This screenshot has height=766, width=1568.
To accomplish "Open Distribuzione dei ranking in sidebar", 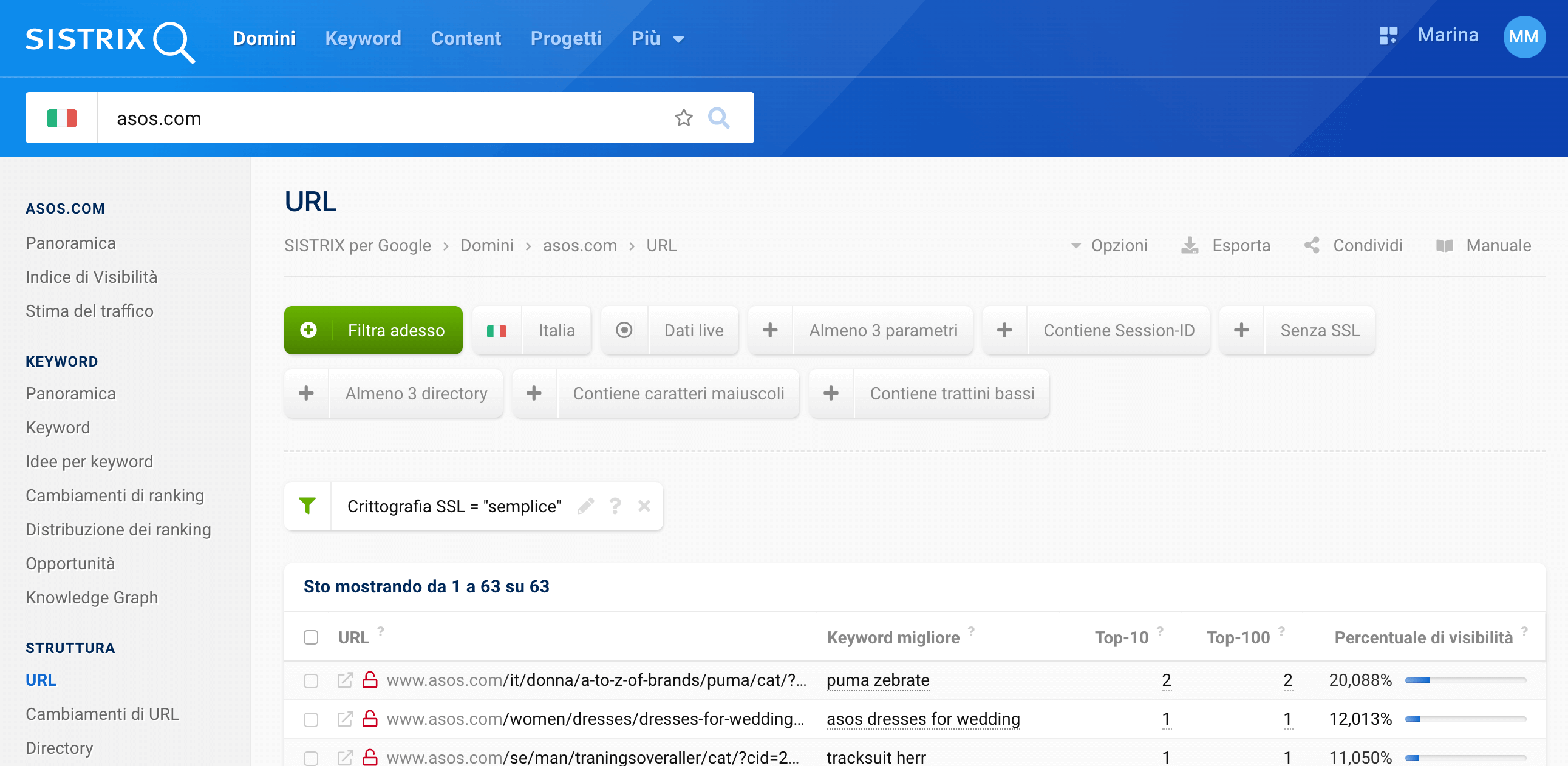I will [x=118, y=529].
